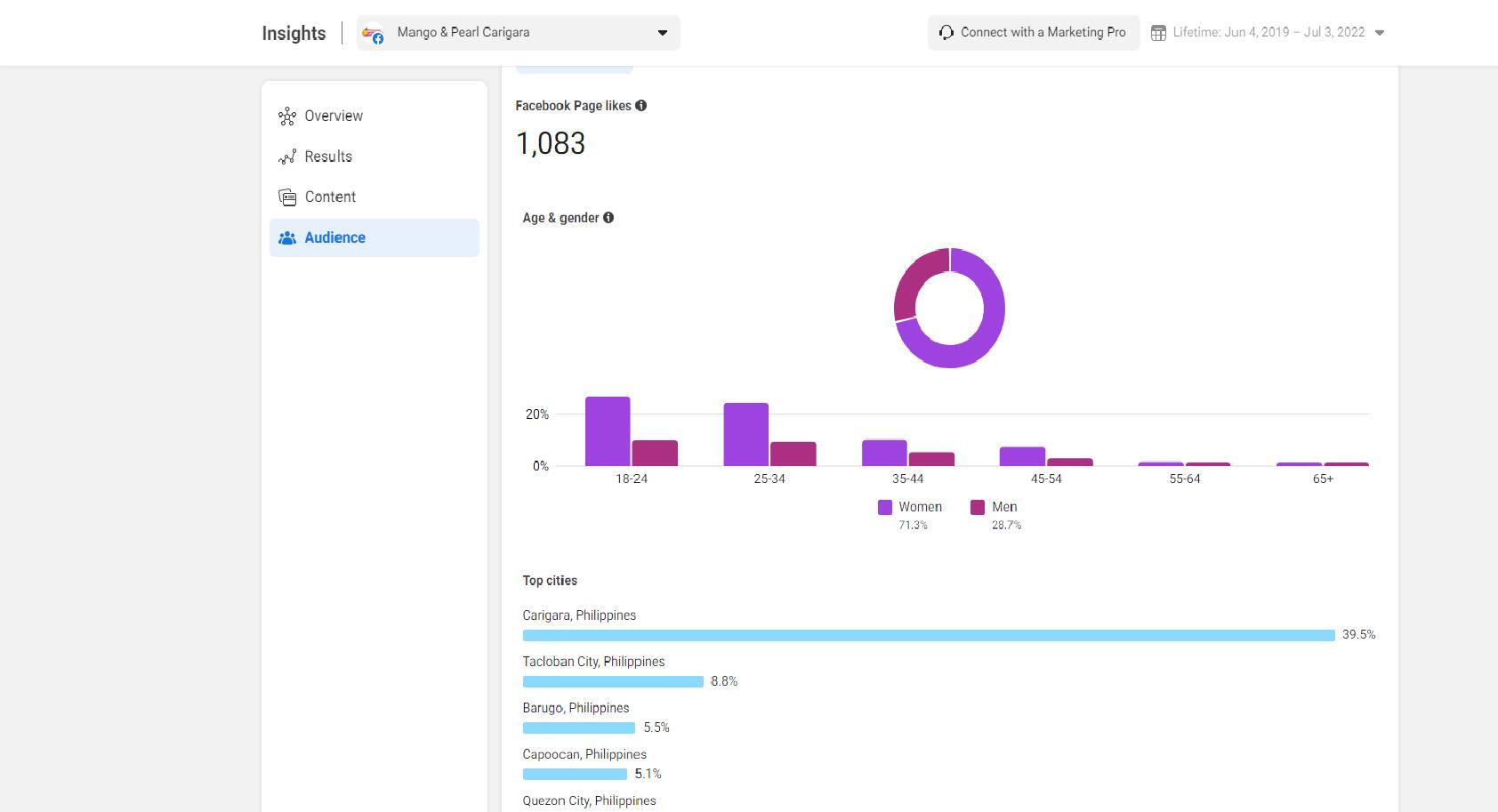Click the magenta Men legend swatch
Screen dimensions: 1498x812
[978, 507]
